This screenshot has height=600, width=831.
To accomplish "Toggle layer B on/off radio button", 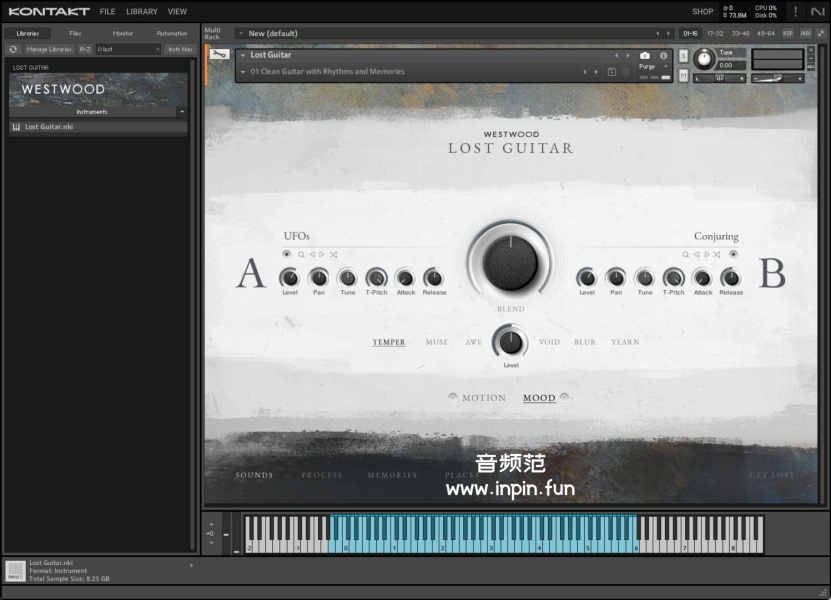I will [x=733, y=254].
